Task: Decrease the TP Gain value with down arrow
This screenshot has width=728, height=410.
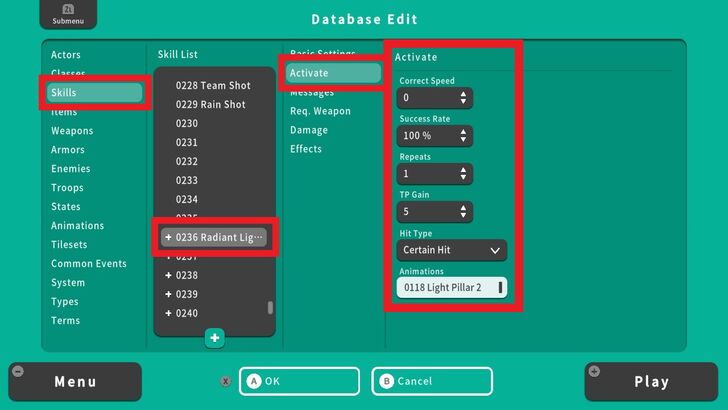Action: 463,216
